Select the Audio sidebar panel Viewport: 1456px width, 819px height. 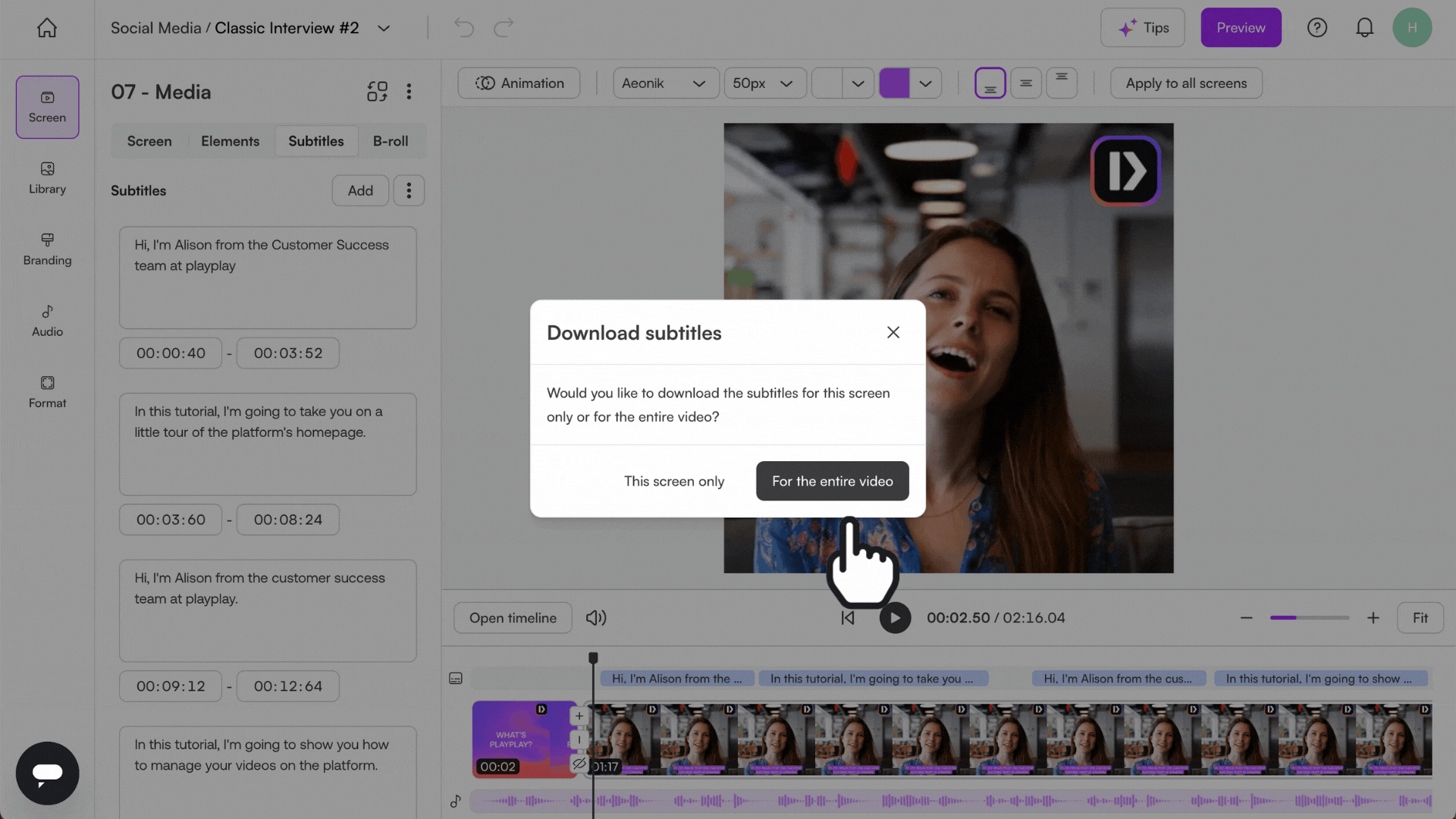46,321
